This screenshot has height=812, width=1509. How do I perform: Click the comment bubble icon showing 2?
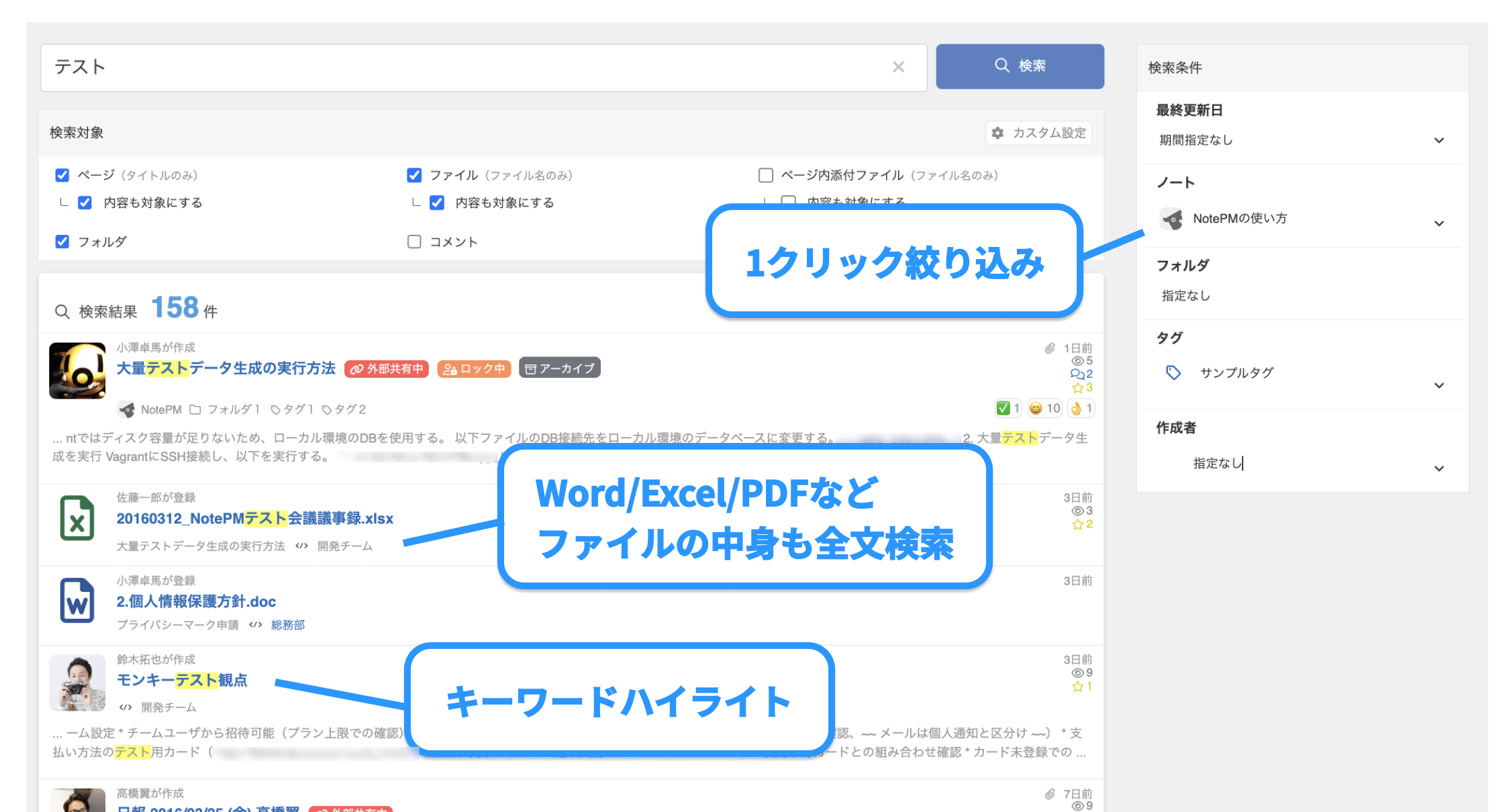click(x=1077, y=374)
